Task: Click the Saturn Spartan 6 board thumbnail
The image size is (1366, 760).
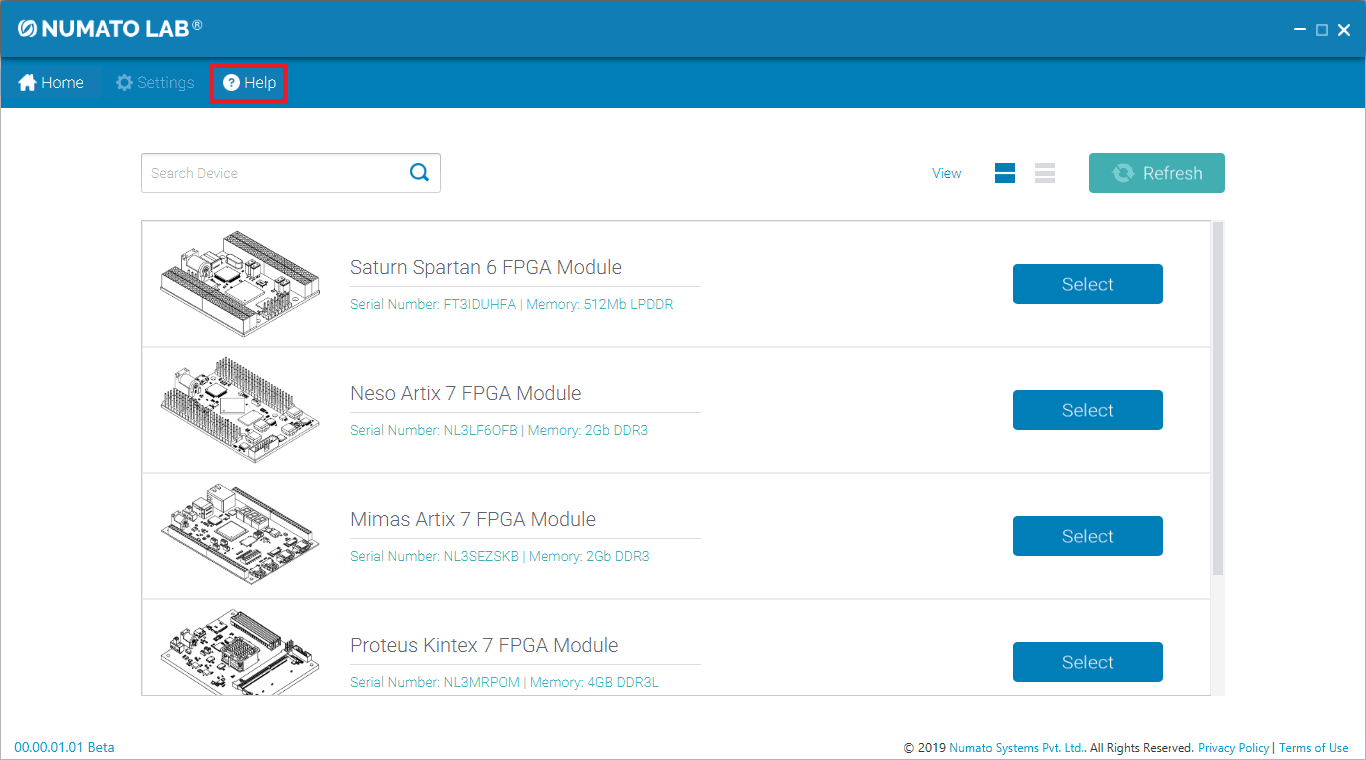Action: (240, 284)
